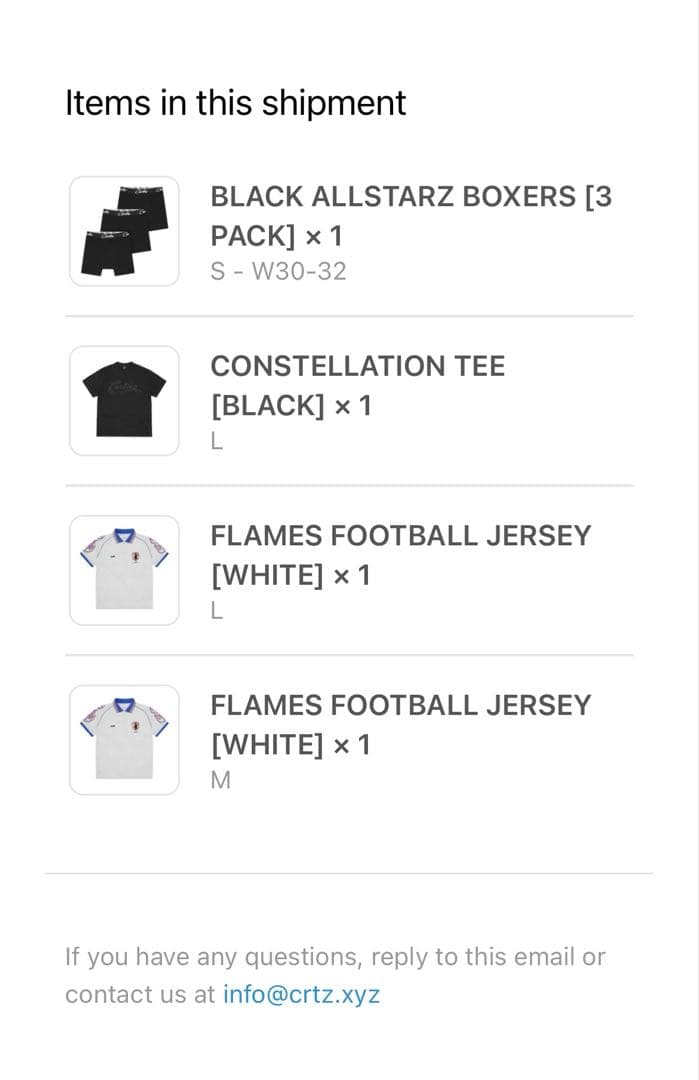
Task: Click '[BLACK] × 1' quantity text
Action: 290,406
